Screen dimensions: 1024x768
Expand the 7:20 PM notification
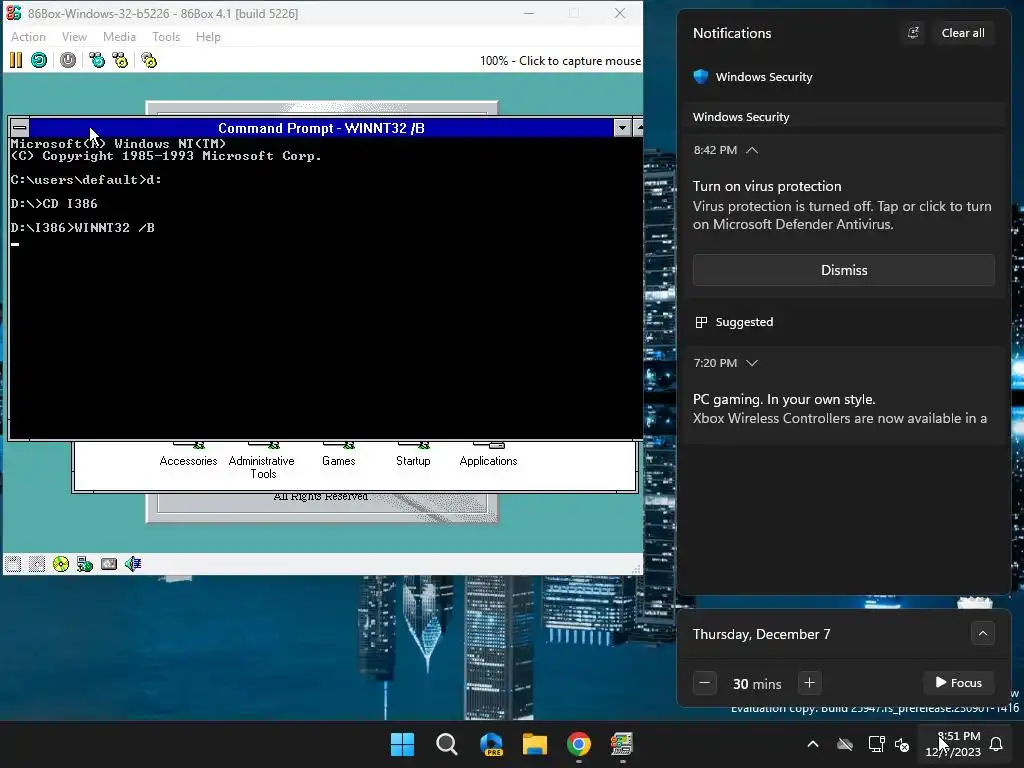point(752,363)
